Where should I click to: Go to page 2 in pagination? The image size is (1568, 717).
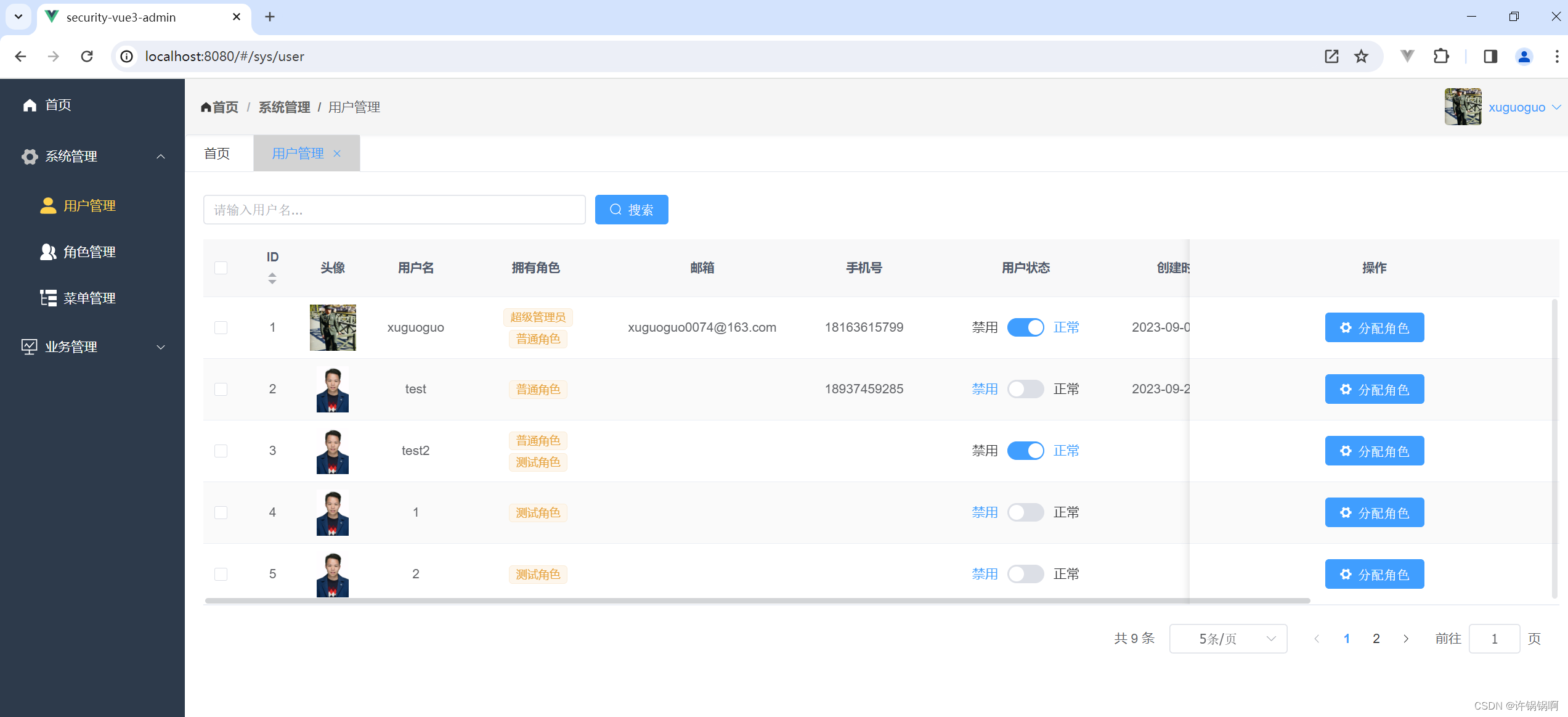click(1376, 639)
